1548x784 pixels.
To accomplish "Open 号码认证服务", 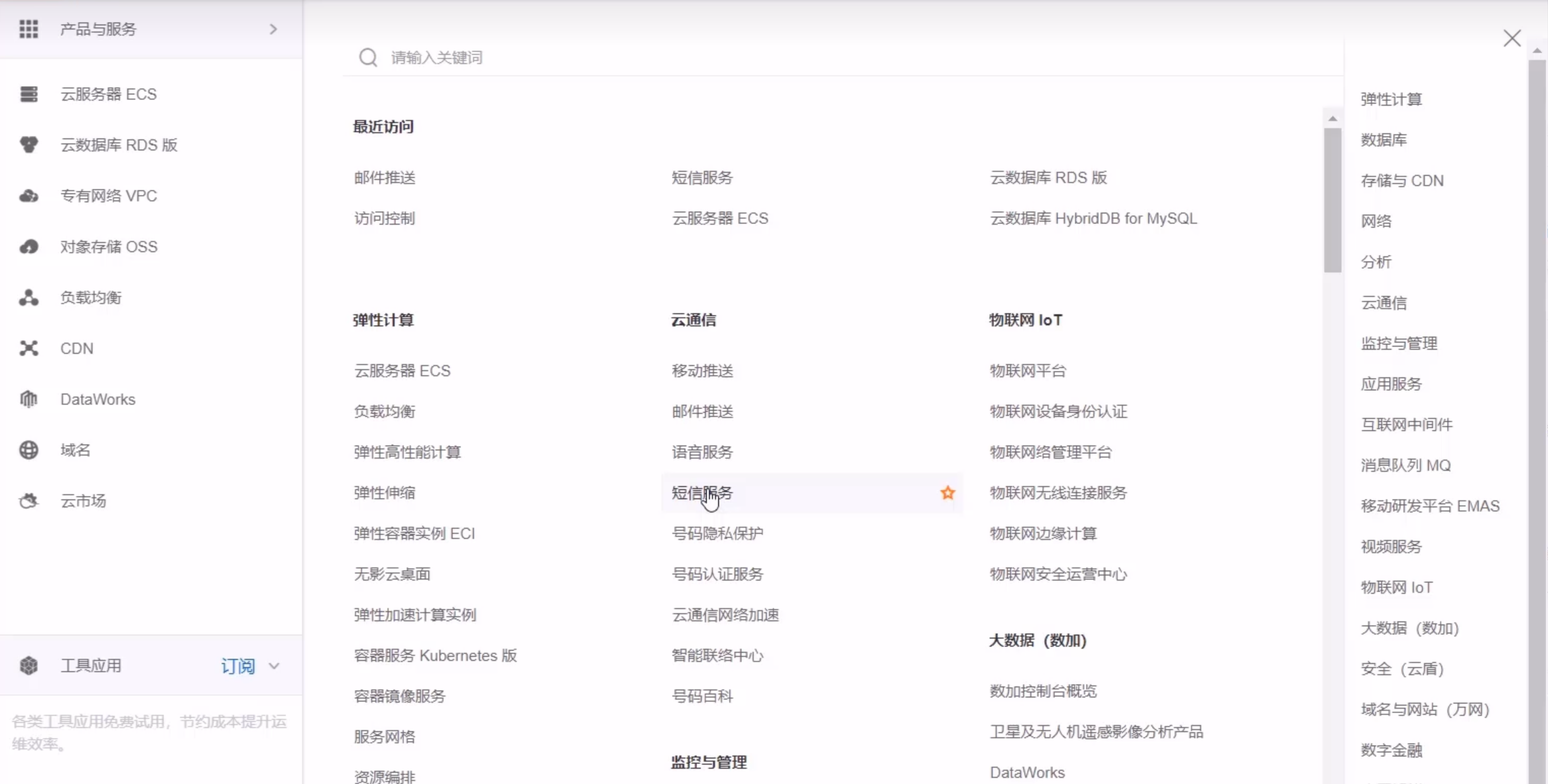I will tap(718, 574).
